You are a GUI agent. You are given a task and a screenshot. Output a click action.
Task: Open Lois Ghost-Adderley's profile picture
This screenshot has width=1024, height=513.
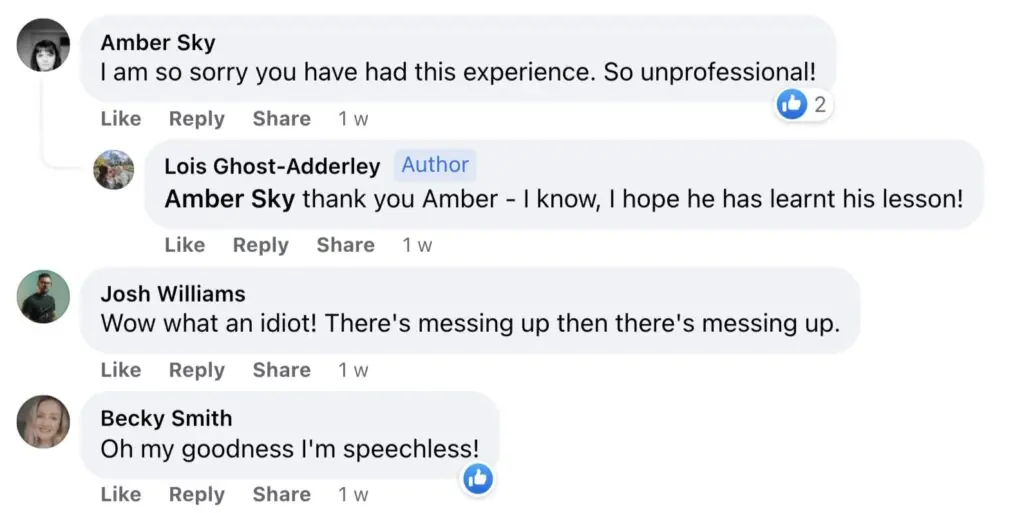pyautogui.click(x=114, y=169)
